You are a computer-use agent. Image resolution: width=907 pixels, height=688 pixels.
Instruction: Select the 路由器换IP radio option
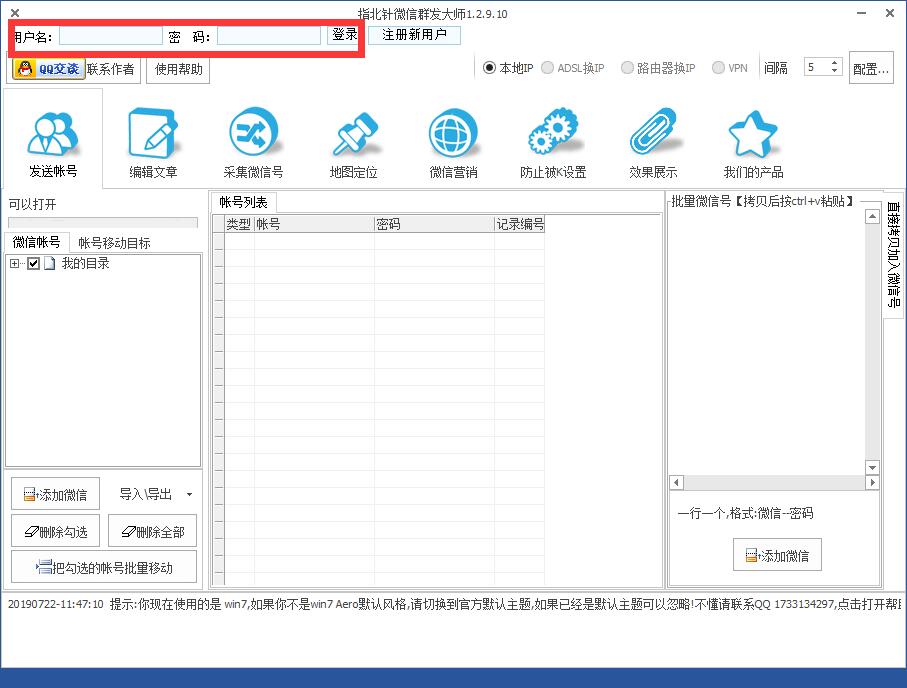tap(627, 68)
